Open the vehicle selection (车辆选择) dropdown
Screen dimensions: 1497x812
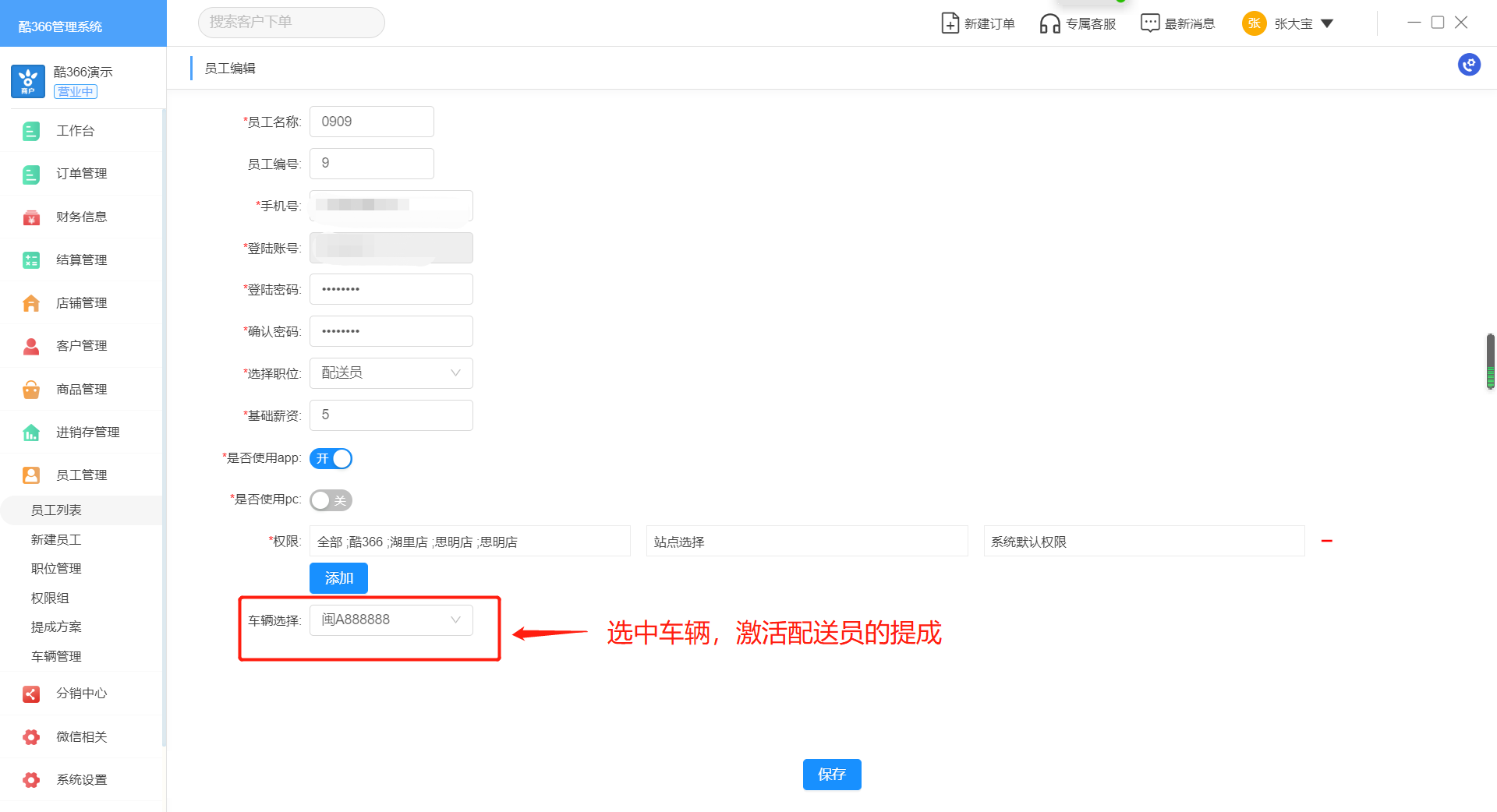click(391, 620)
